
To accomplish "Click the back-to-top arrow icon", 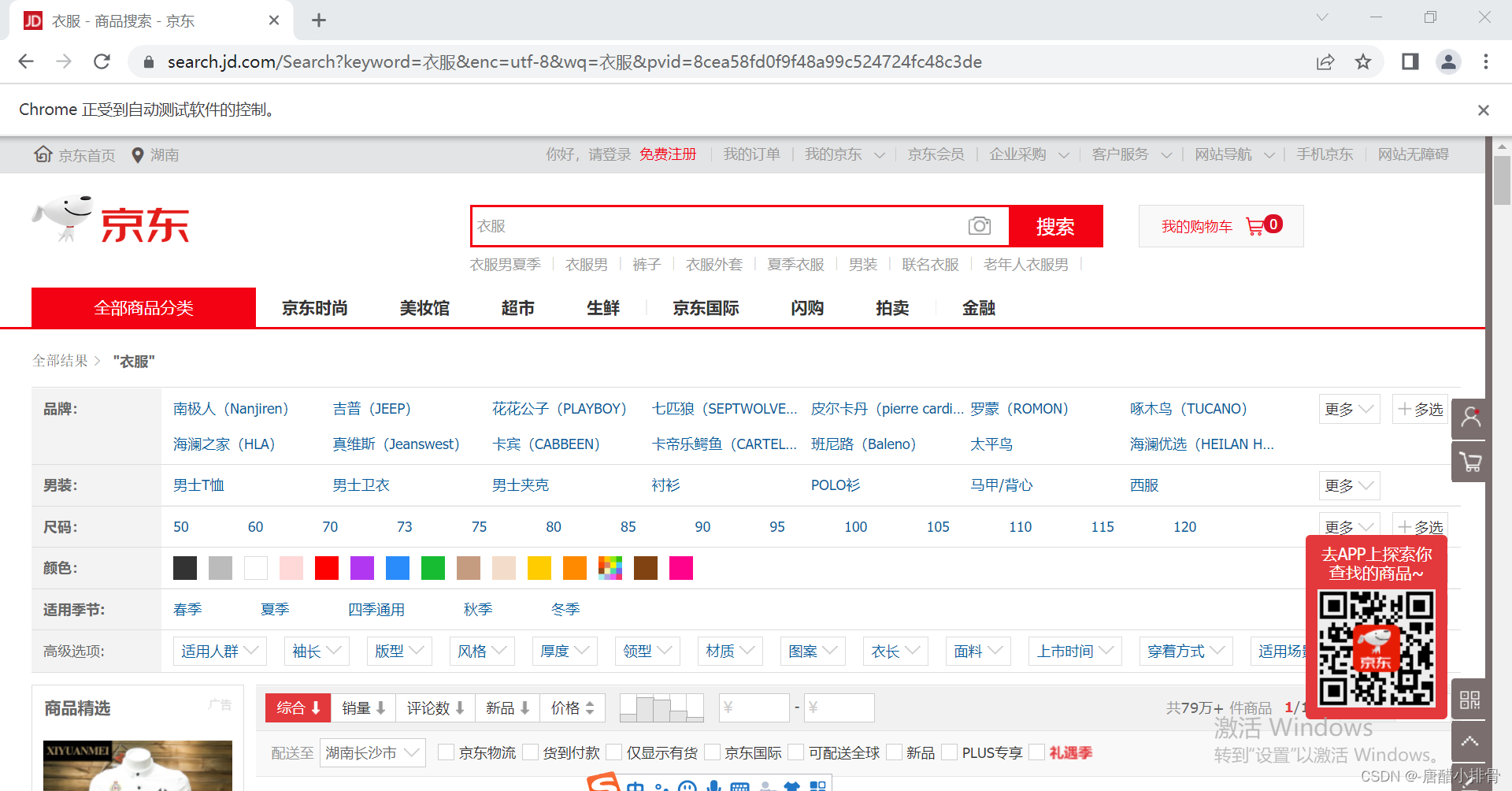I will pyautogui.click(x=1469, y=741).
